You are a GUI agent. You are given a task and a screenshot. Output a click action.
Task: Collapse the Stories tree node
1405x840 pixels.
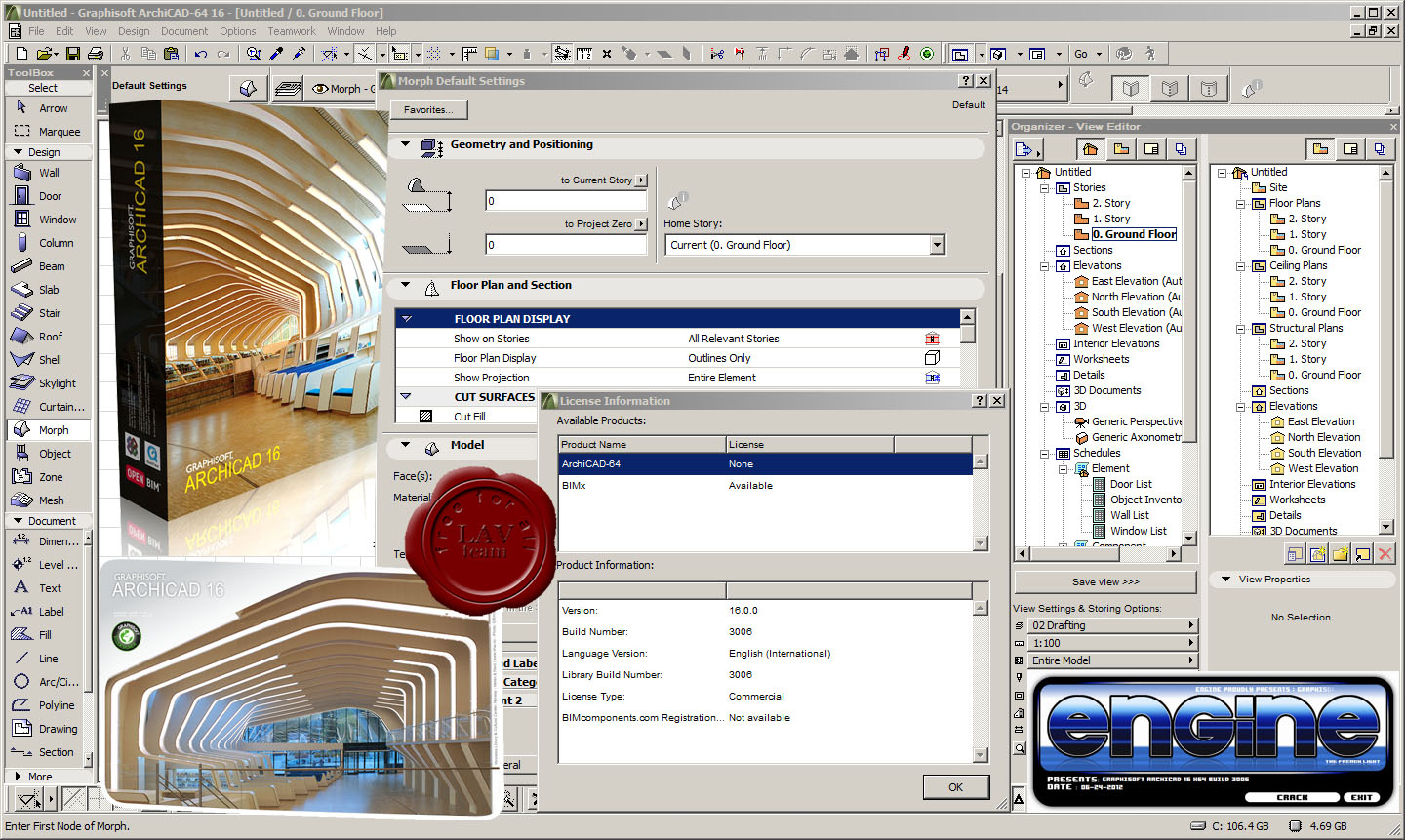pos(1044,187)
